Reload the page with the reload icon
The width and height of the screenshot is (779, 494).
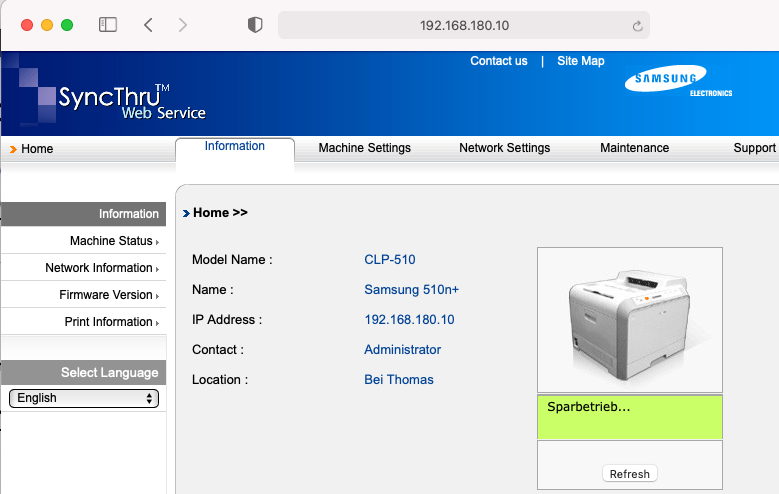tap(637, 26)
